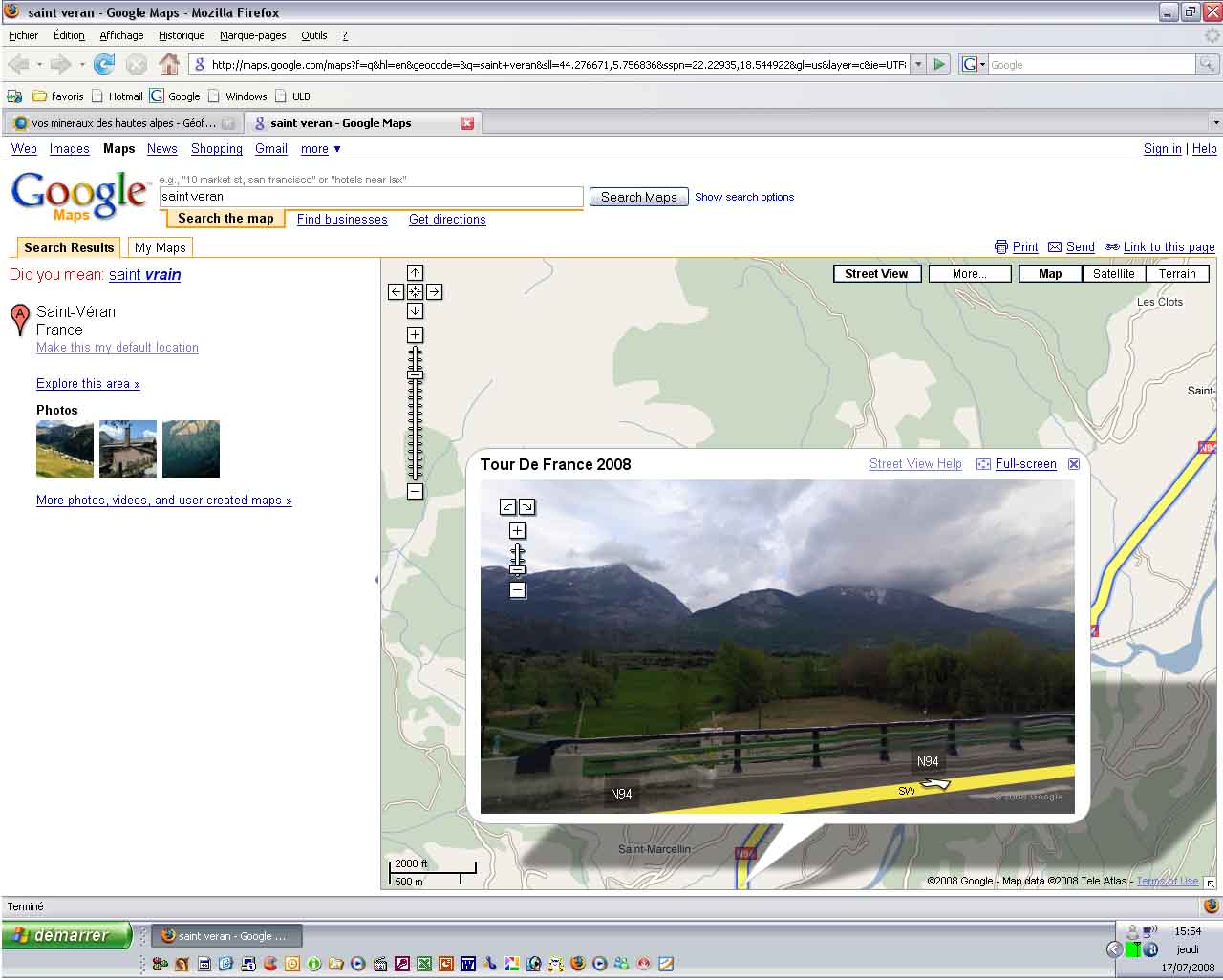The image size is (1223, 980).
Task: Select the My Maps tab
Action: 161,247
